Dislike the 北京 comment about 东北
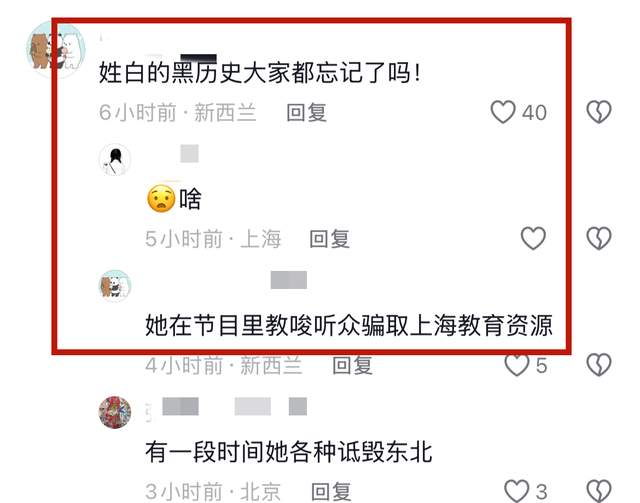This screenshot has height=503, width=640. [599, 491]
